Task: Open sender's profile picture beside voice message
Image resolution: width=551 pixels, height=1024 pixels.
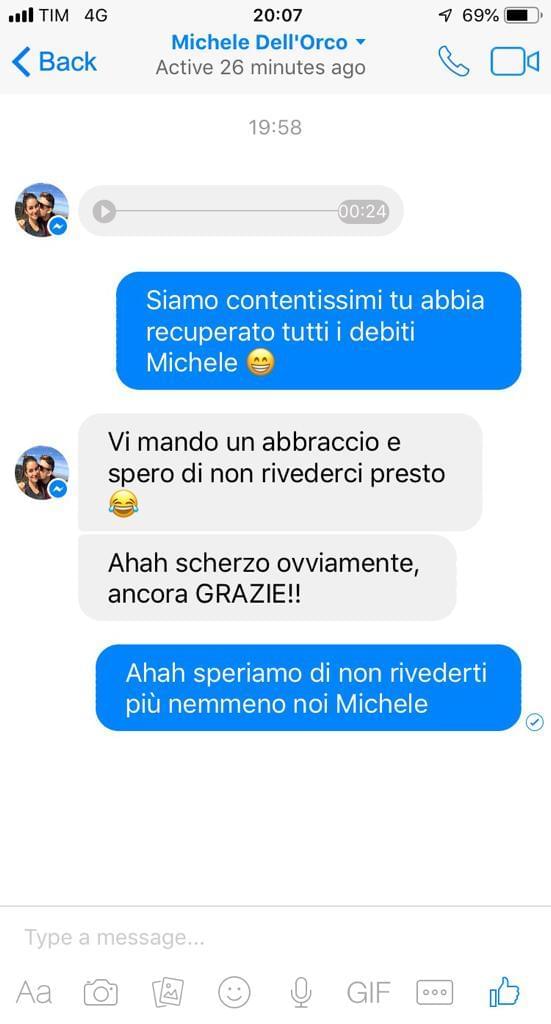Action: (42, 210)
